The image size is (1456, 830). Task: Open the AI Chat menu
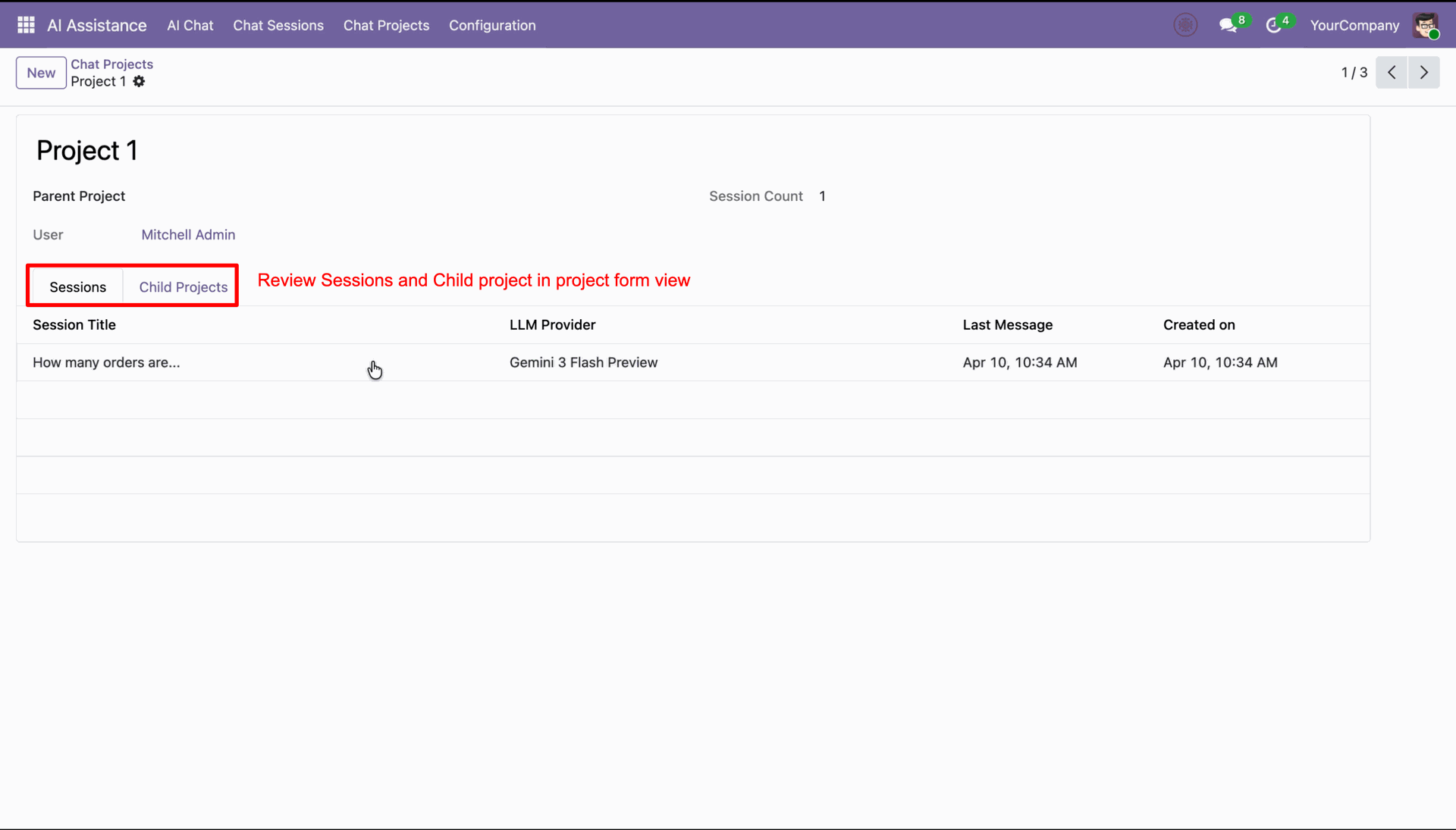190,26
